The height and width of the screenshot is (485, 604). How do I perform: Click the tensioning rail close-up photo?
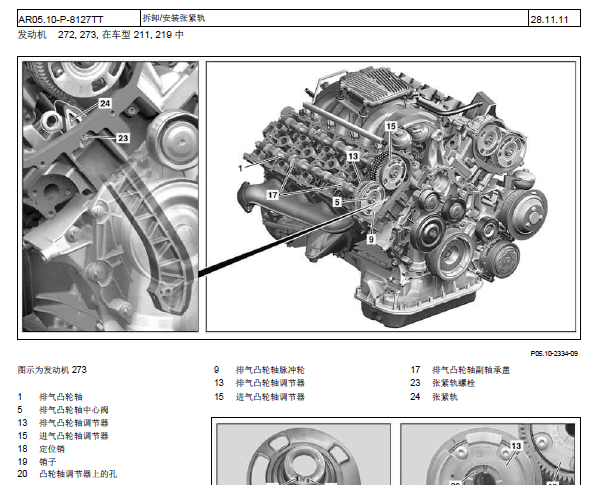pyautogui.click(x=111, y=196)
